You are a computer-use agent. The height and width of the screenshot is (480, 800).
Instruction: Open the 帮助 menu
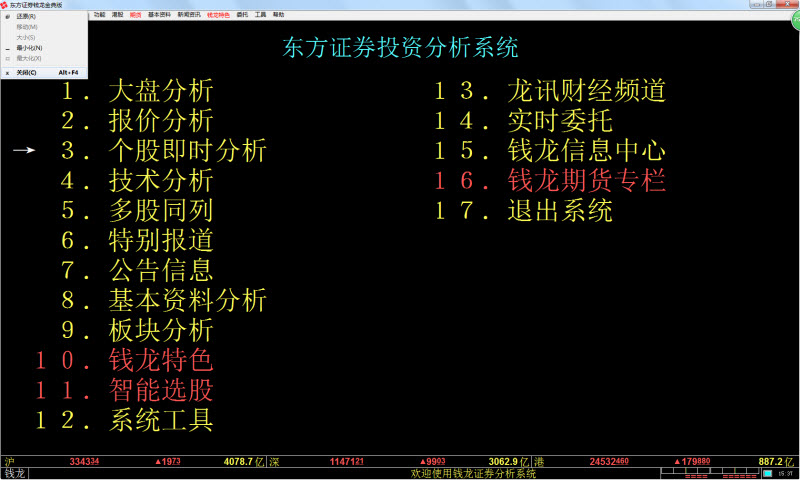279,15
